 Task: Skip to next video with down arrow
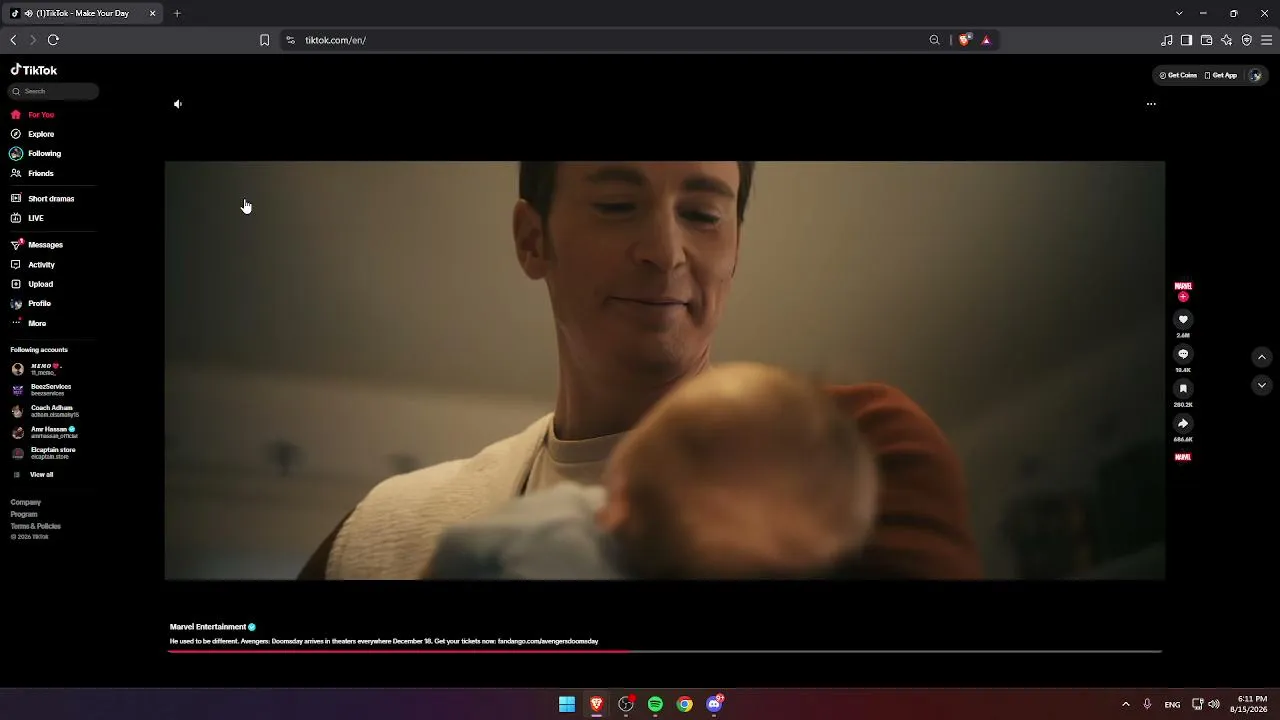click(1262, 385)
